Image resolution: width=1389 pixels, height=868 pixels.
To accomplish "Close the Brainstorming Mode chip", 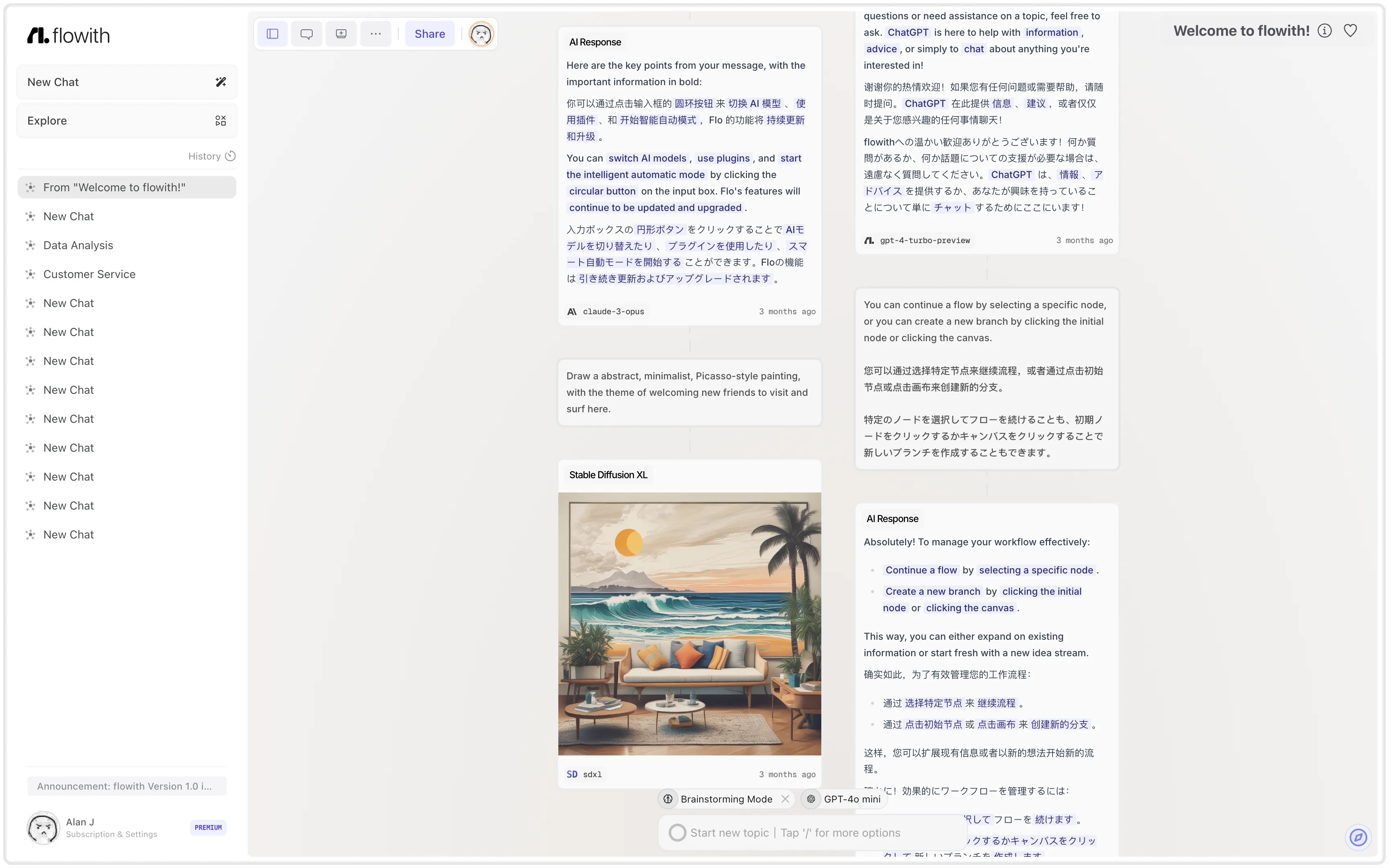I will point(785,799).
